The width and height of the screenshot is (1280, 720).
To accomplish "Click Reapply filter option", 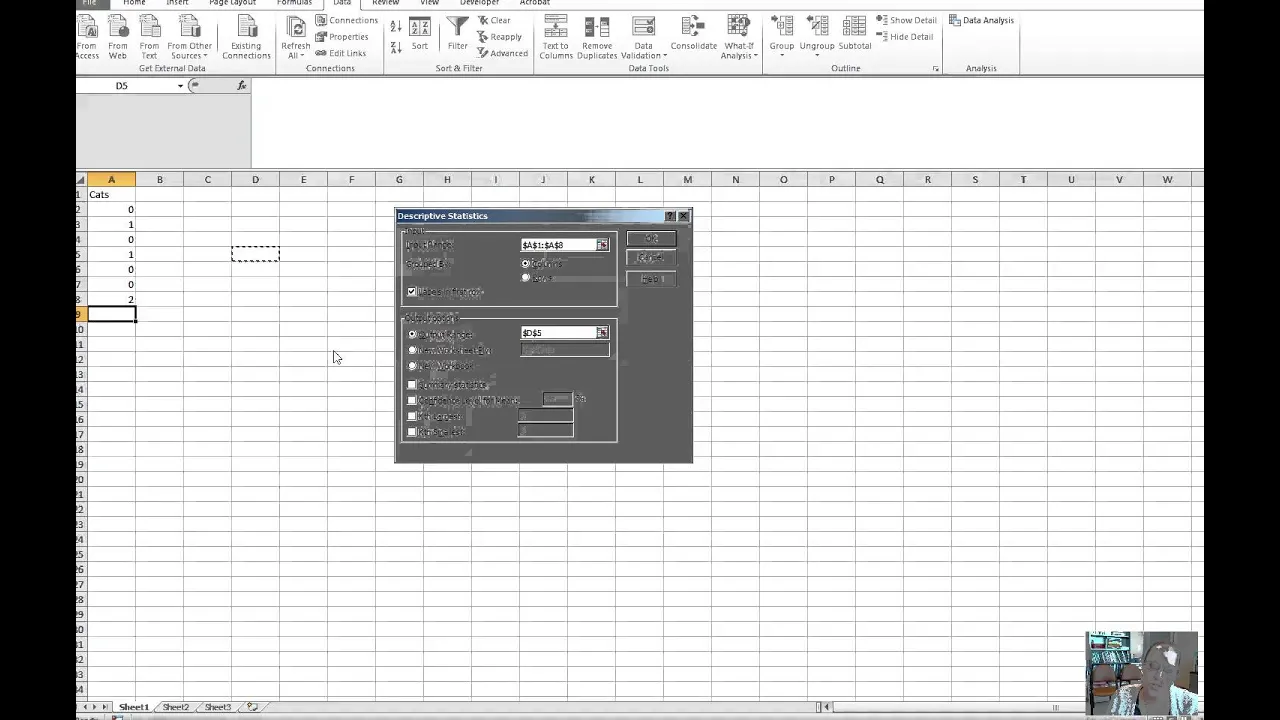I will pyautogui.click(x=500, y=37).
